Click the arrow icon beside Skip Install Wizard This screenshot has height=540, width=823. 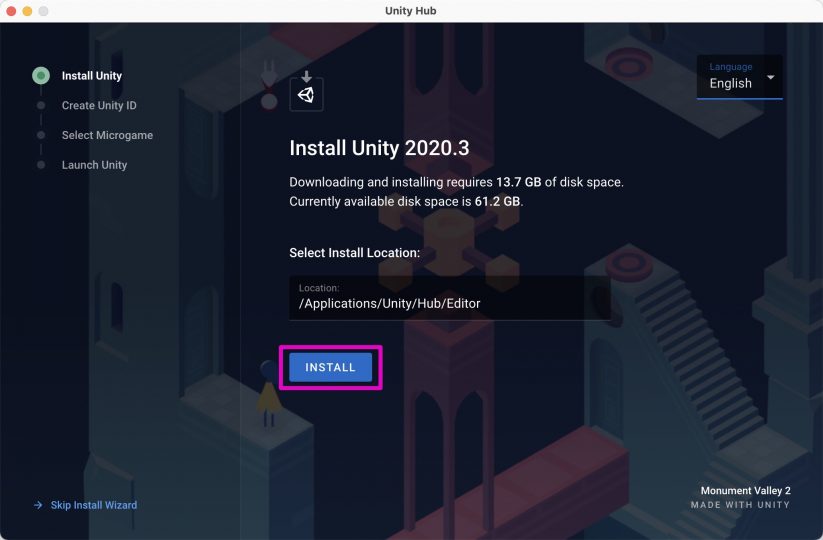point(38,505)
